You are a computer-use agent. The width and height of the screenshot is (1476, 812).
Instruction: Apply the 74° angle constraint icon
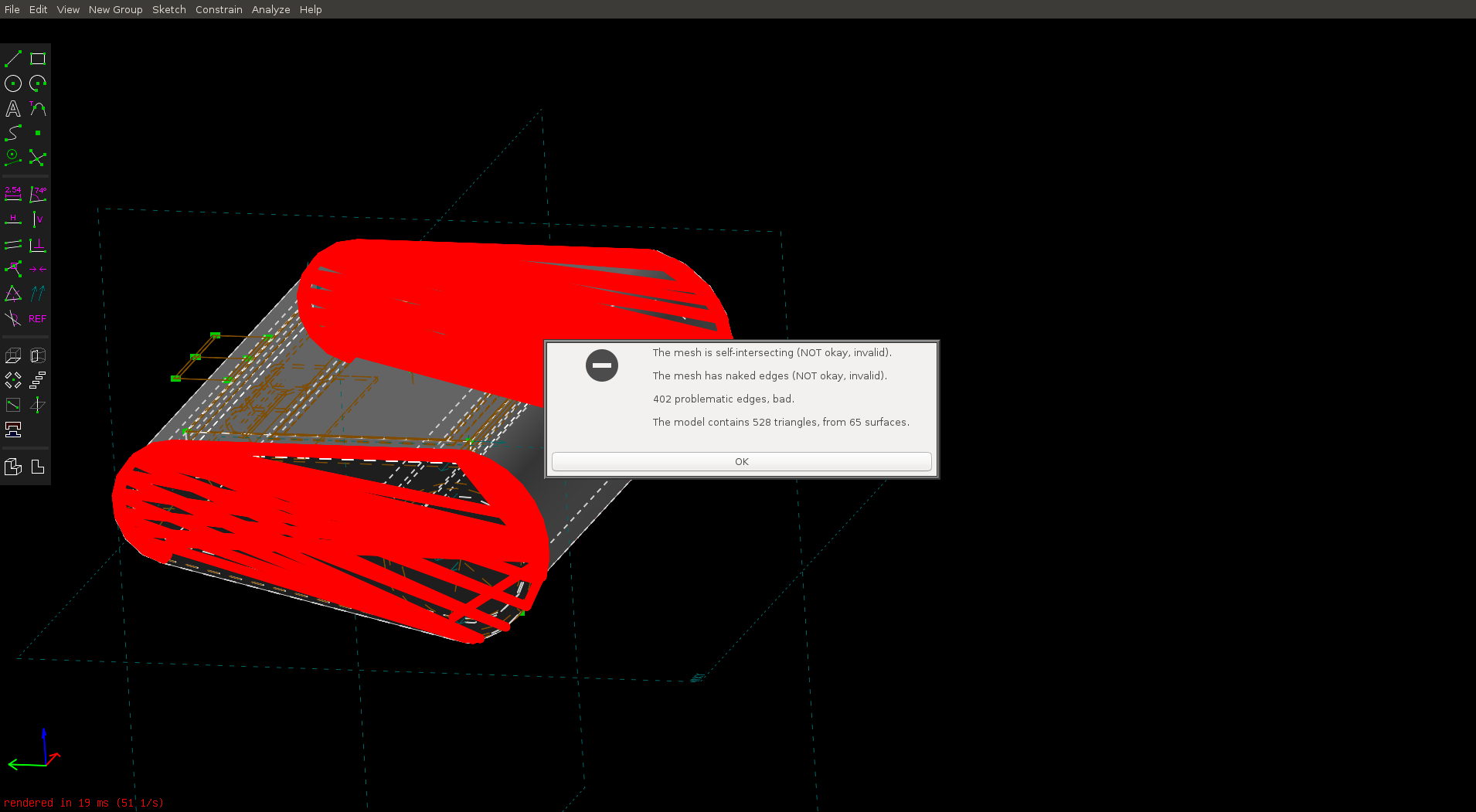38,193
